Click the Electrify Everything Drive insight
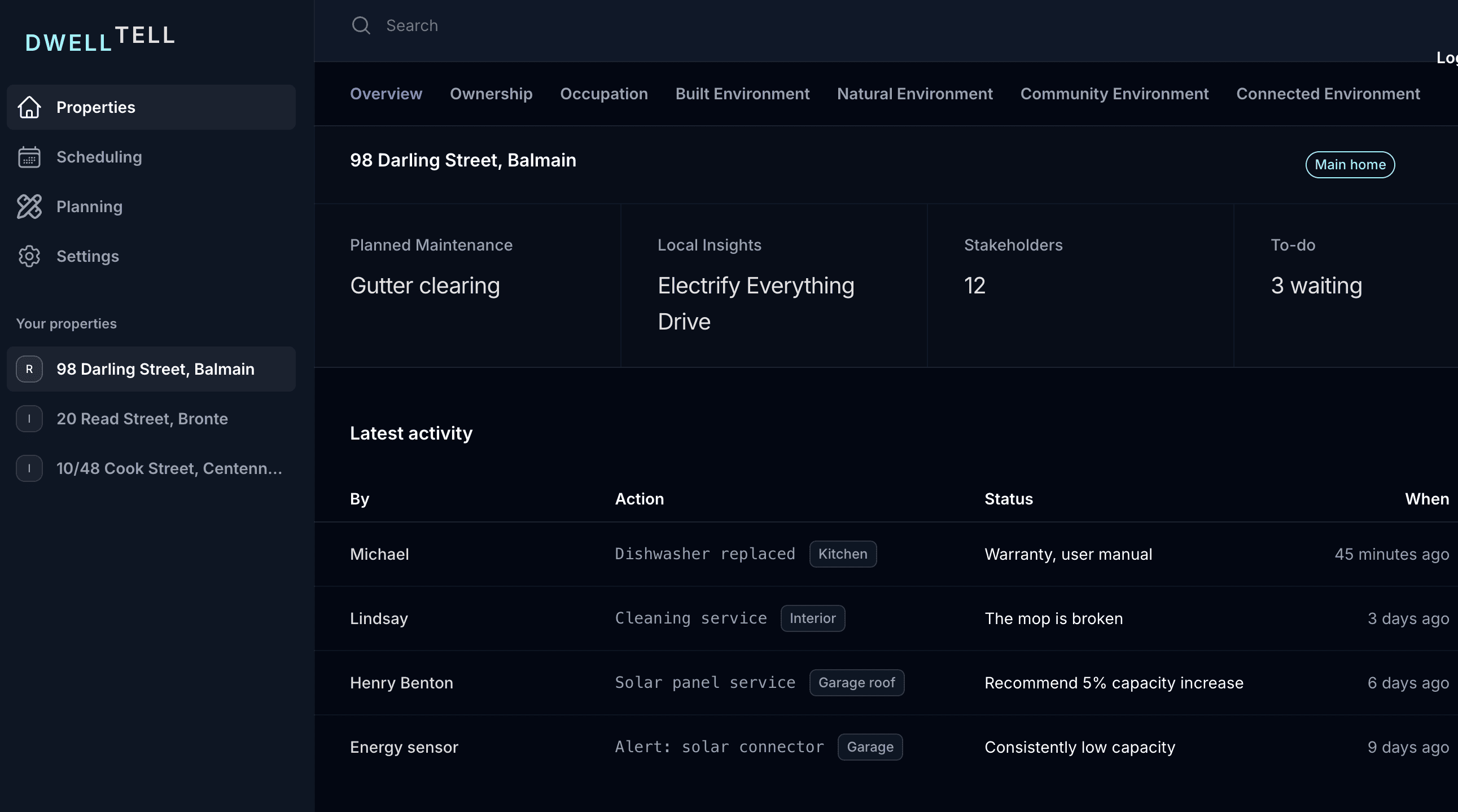This screenshot has width=1458, height=812. [756, 303]
